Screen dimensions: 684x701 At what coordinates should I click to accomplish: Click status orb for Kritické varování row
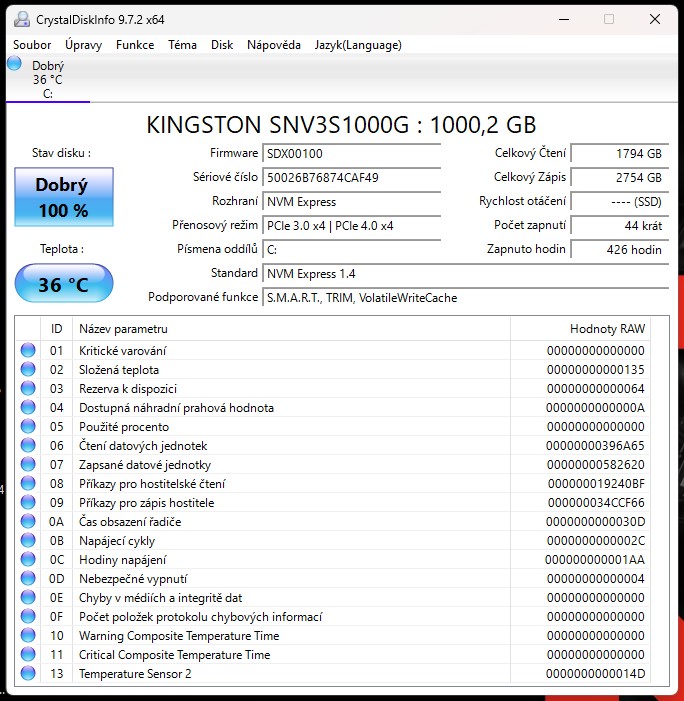(28, 351)
